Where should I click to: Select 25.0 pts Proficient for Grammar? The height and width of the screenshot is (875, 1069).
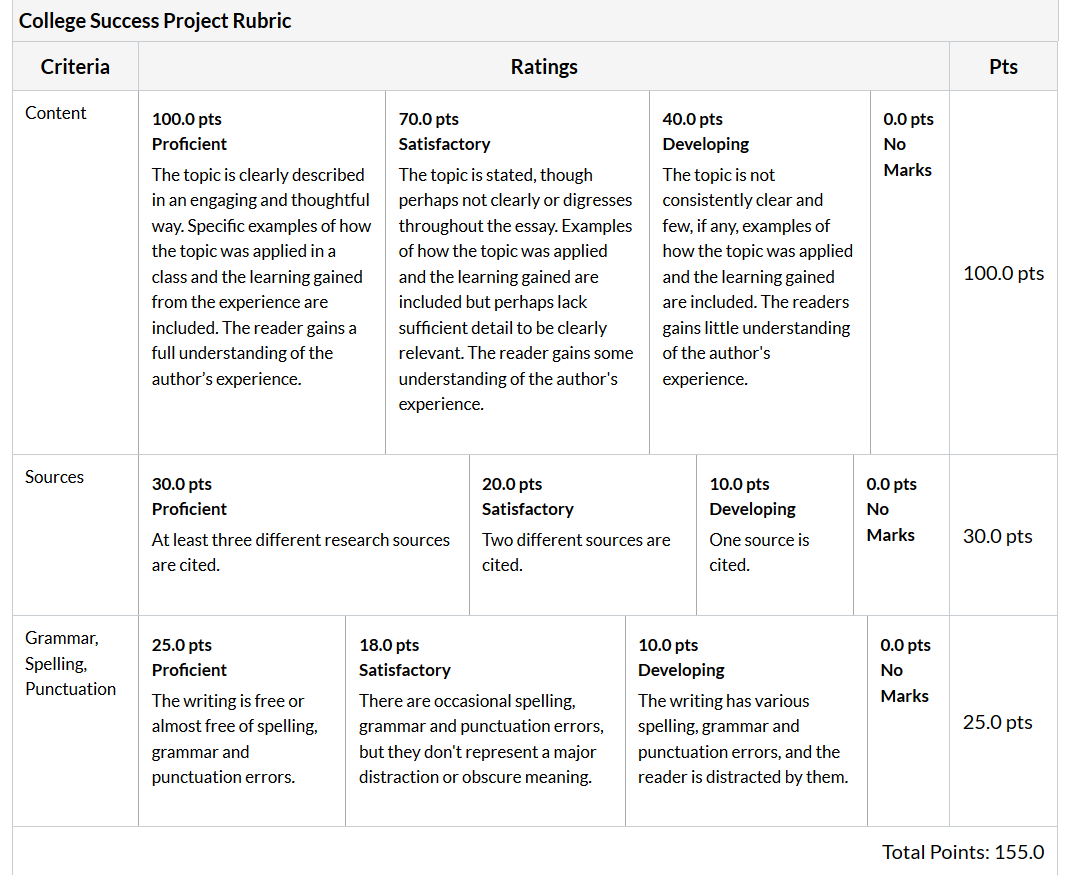click(x=242, y=721)
